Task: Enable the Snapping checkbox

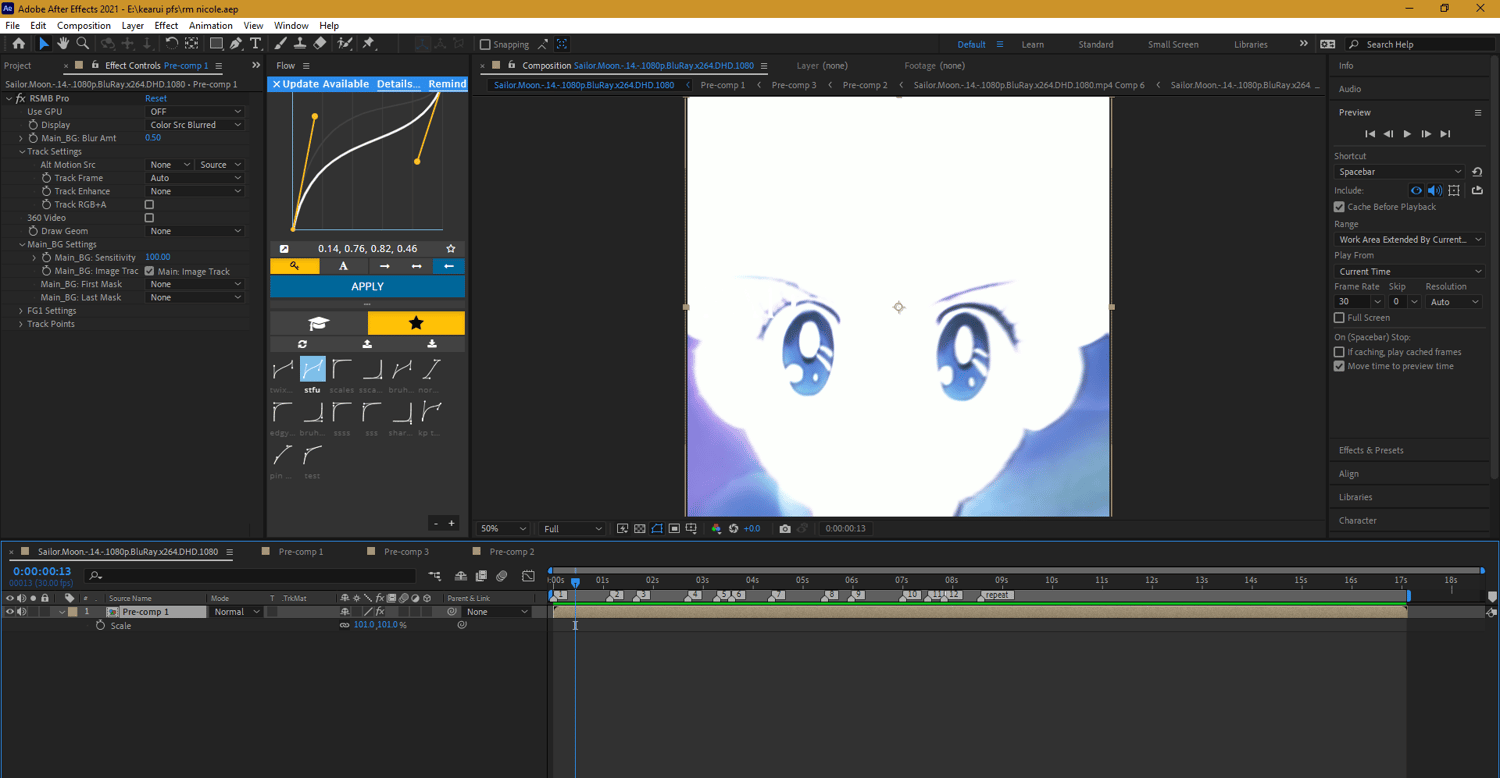Action: 485,44
